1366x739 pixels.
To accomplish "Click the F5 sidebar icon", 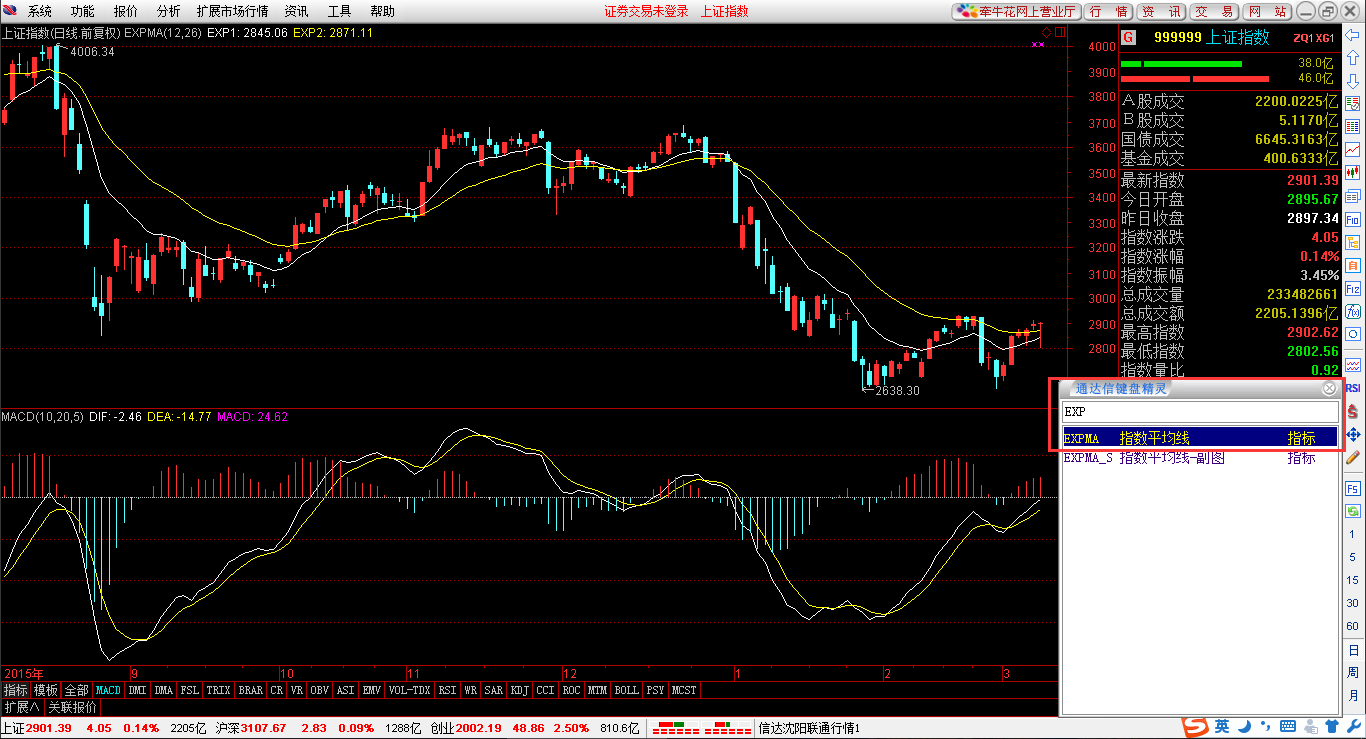I will click(x=1353, y=489).
